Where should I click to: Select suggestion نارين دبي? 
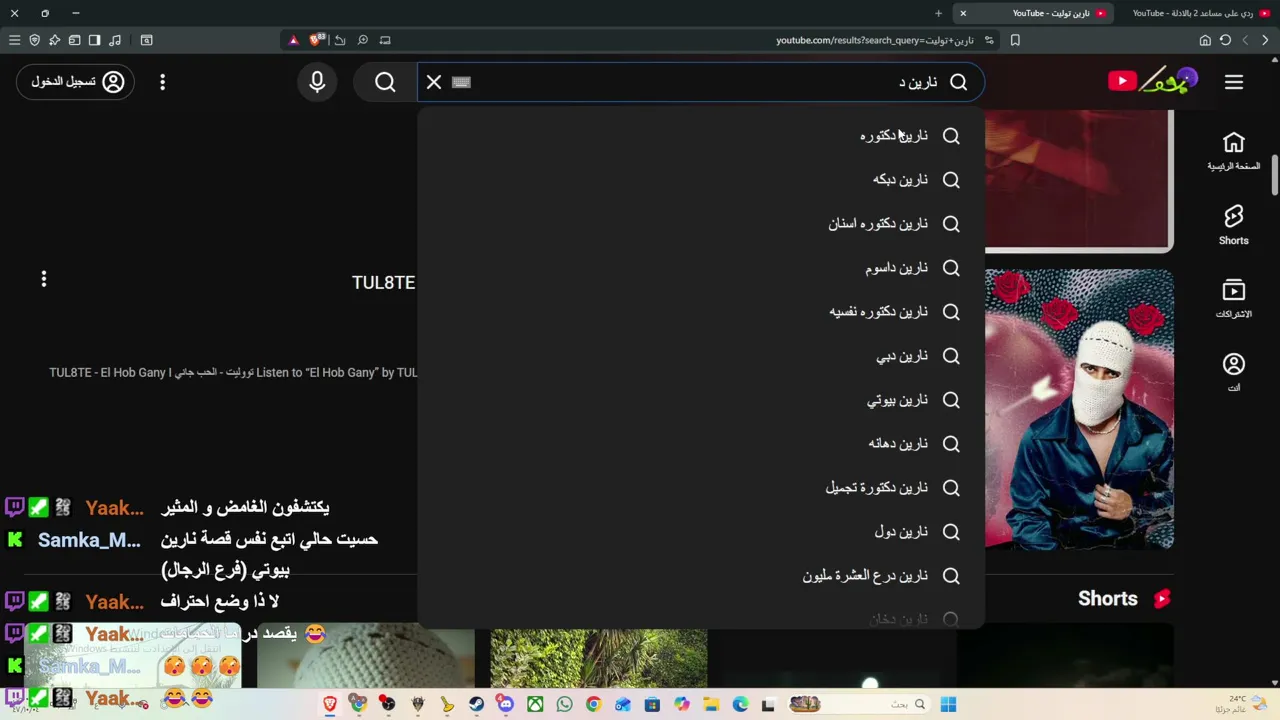click(x=701, y=356)
